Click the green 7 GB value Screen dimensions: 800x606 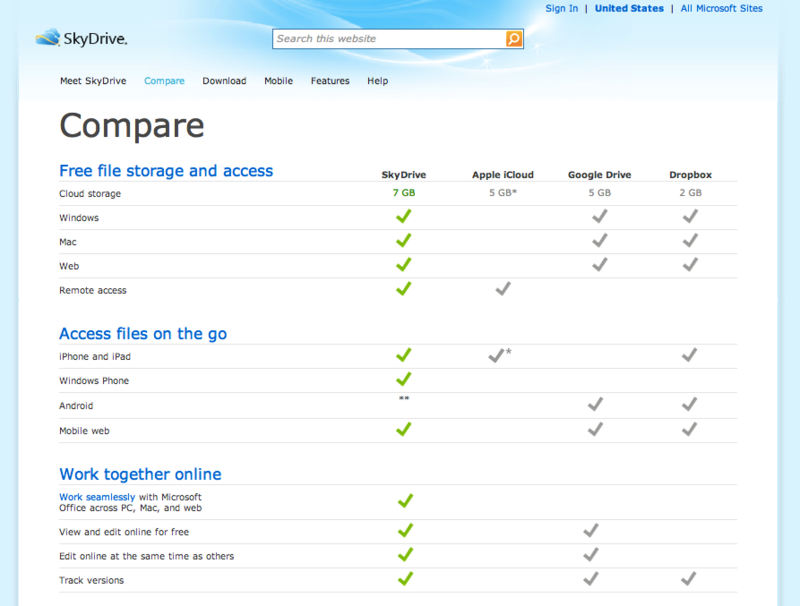[x=404, y=193]
